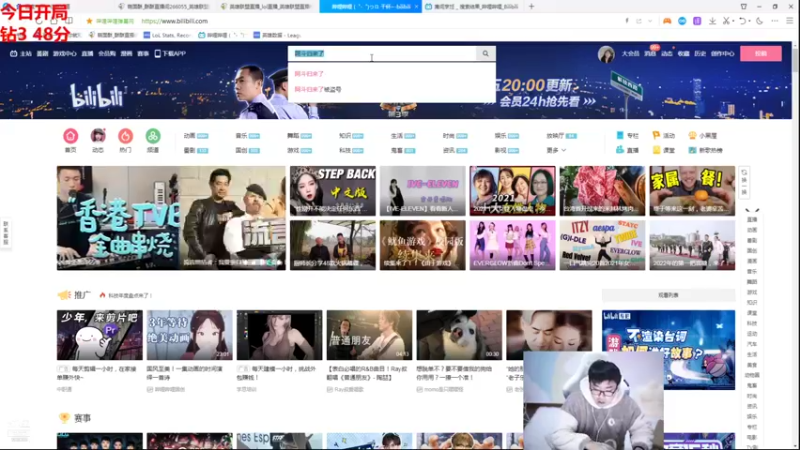Click the refresh 换一换 icon beside thumbnails
800x450 pixels.
coord(744,183)
